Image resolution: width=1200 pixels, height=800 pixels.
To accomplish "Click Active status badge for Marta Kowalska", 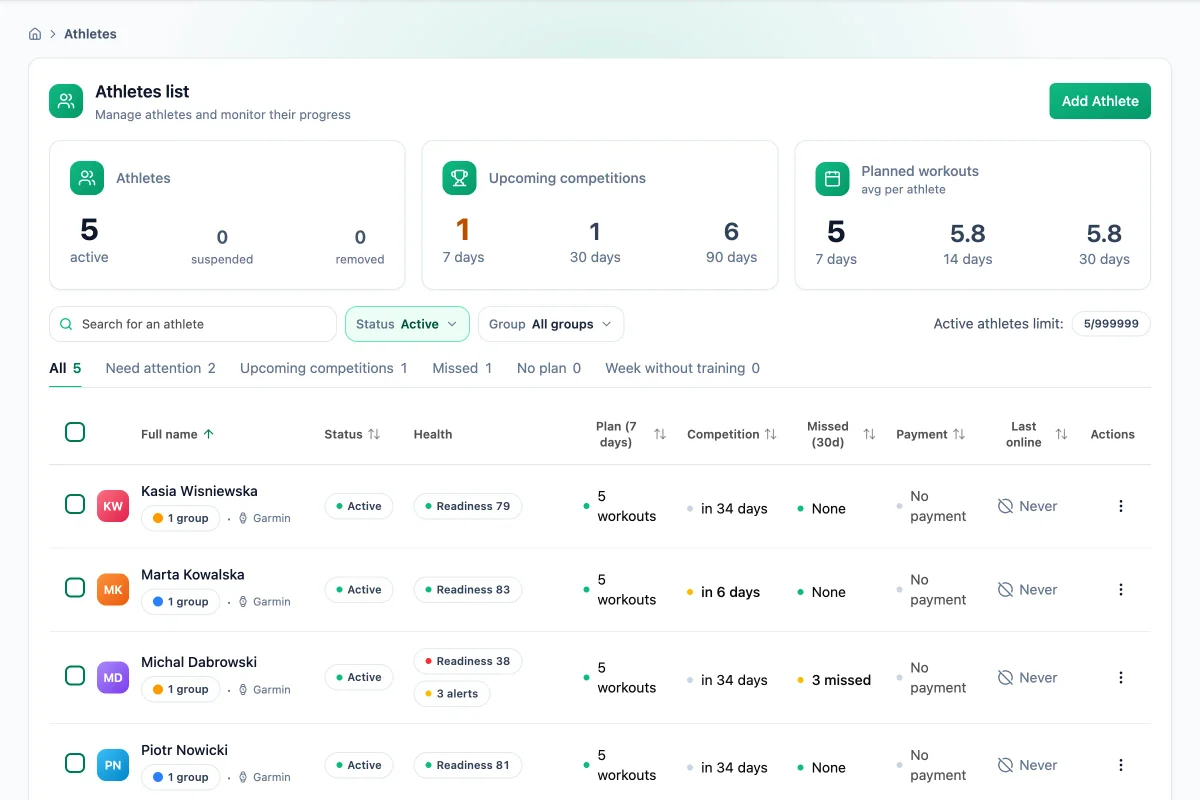I will tap(359, 590).
